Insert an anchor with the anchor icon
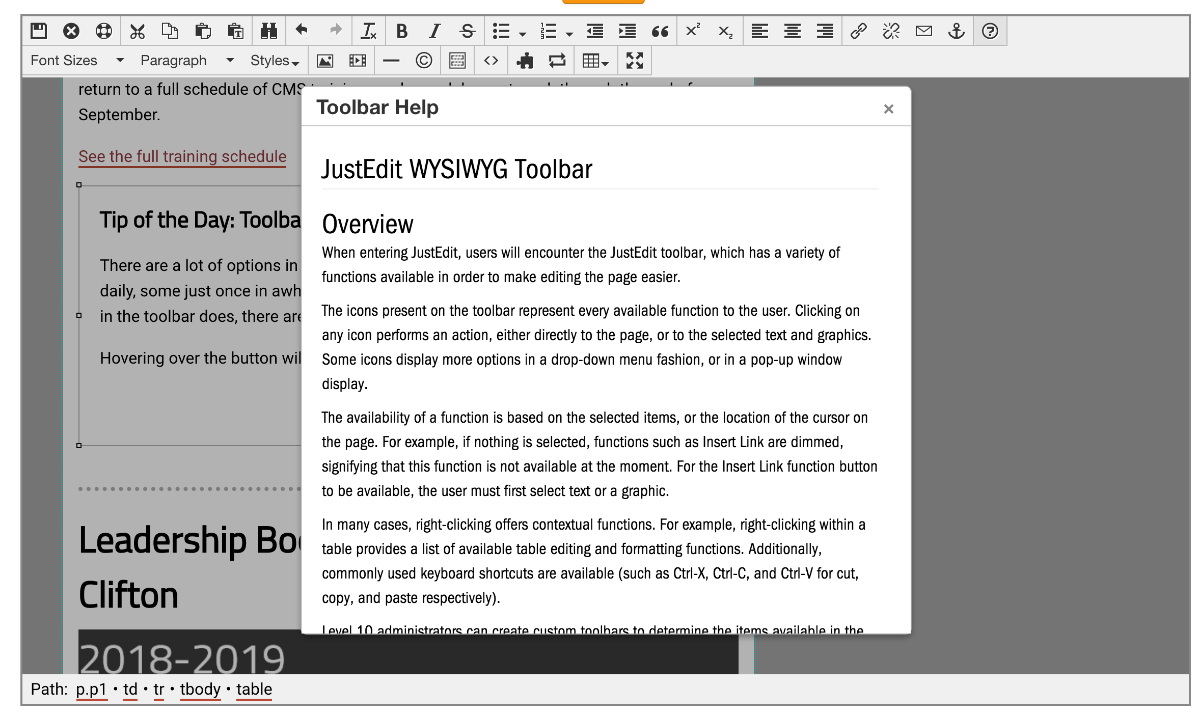 957,32
